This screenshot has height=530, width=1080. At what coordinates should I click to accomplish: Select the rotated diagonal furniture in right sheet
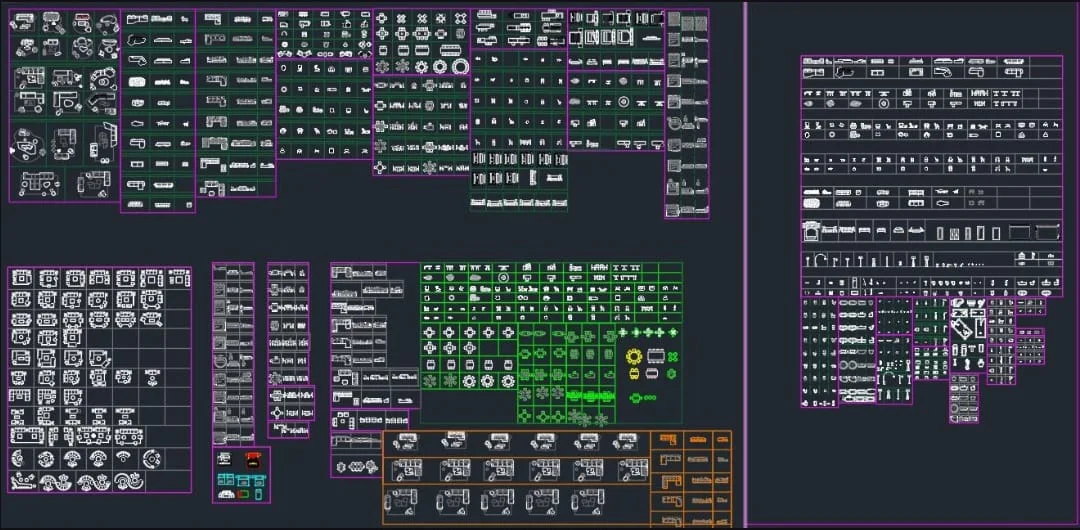point(963,327)
